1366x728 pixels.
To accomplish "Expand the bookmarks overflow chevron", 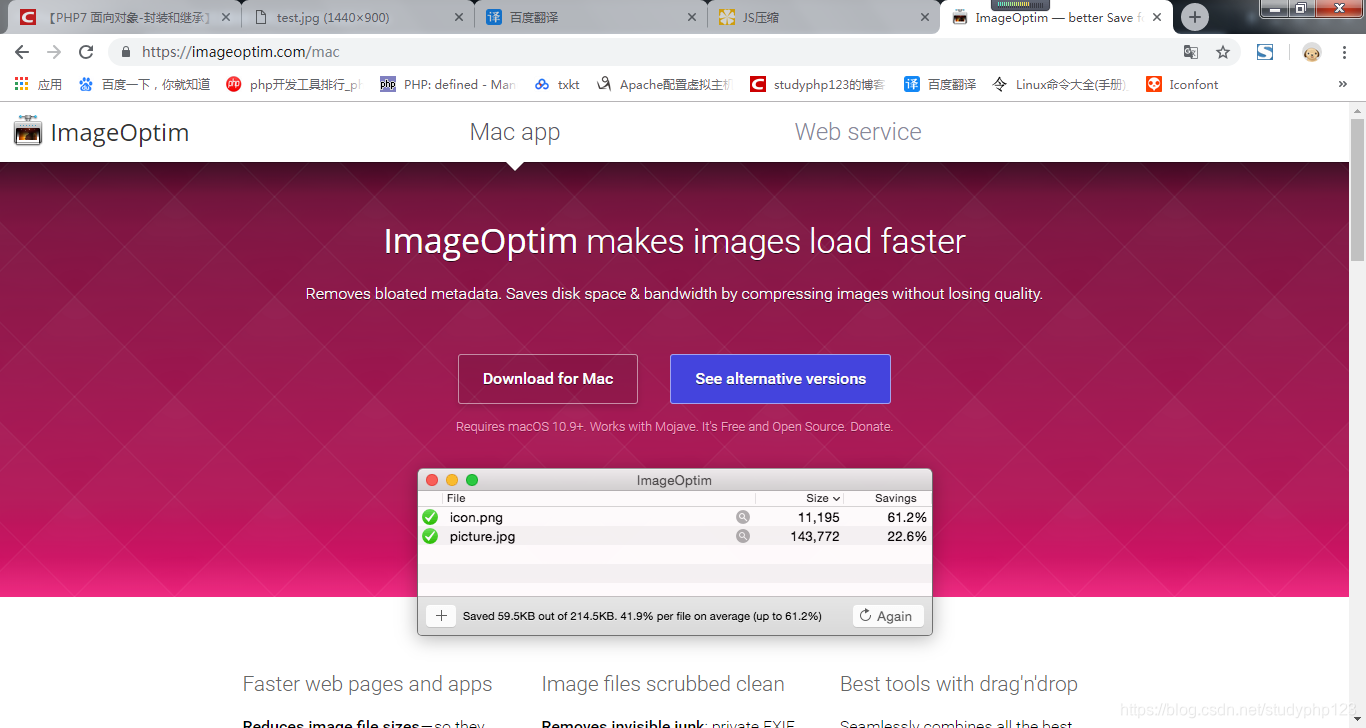I will pyautogui.click(x=1342, y=84).
